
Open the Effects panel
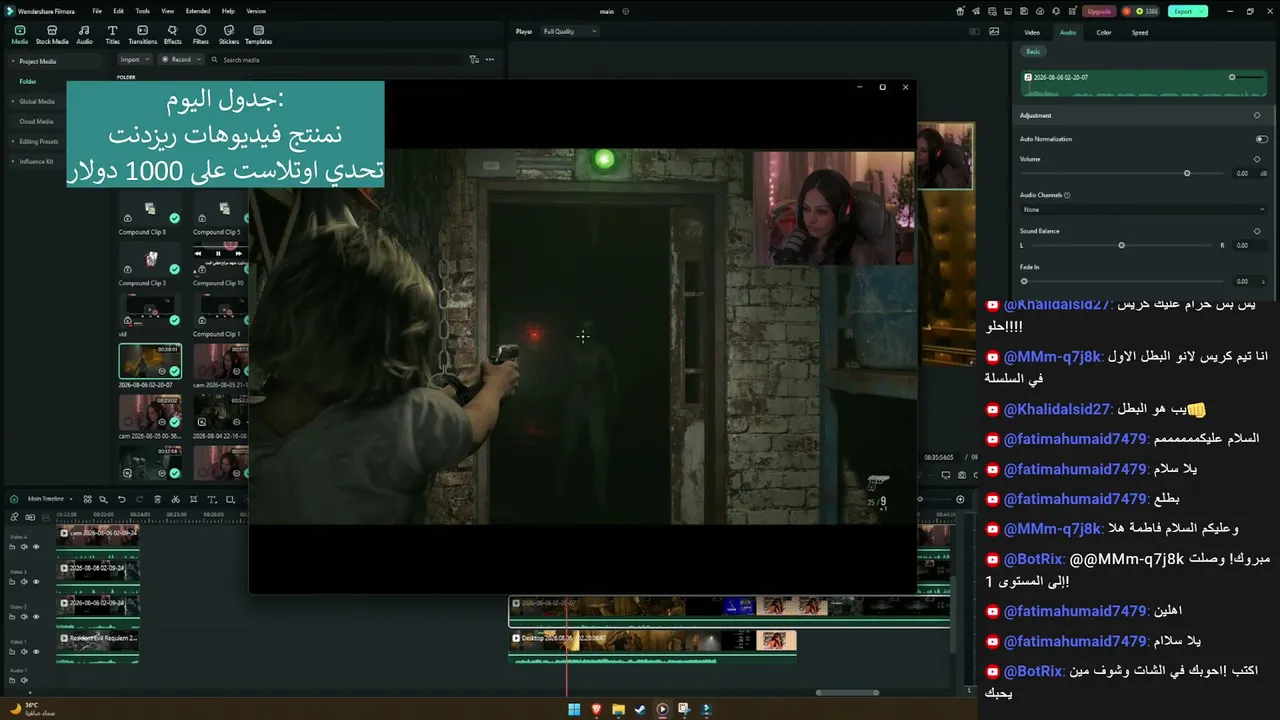(x=173, y=35)
